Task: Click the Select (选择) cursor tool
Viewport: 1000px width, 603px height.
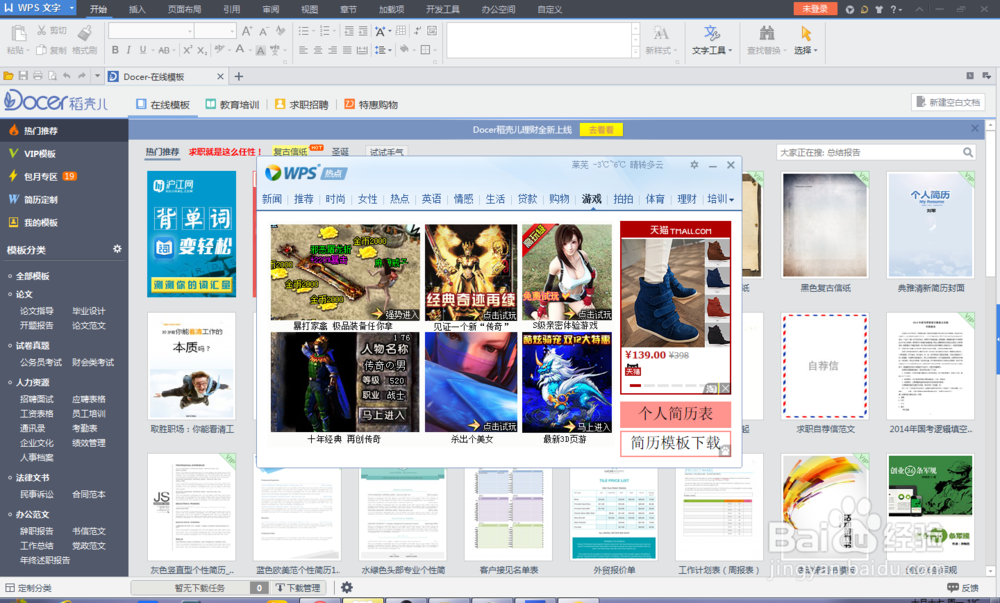Action: pyautogui.click(x=806, y=33)
